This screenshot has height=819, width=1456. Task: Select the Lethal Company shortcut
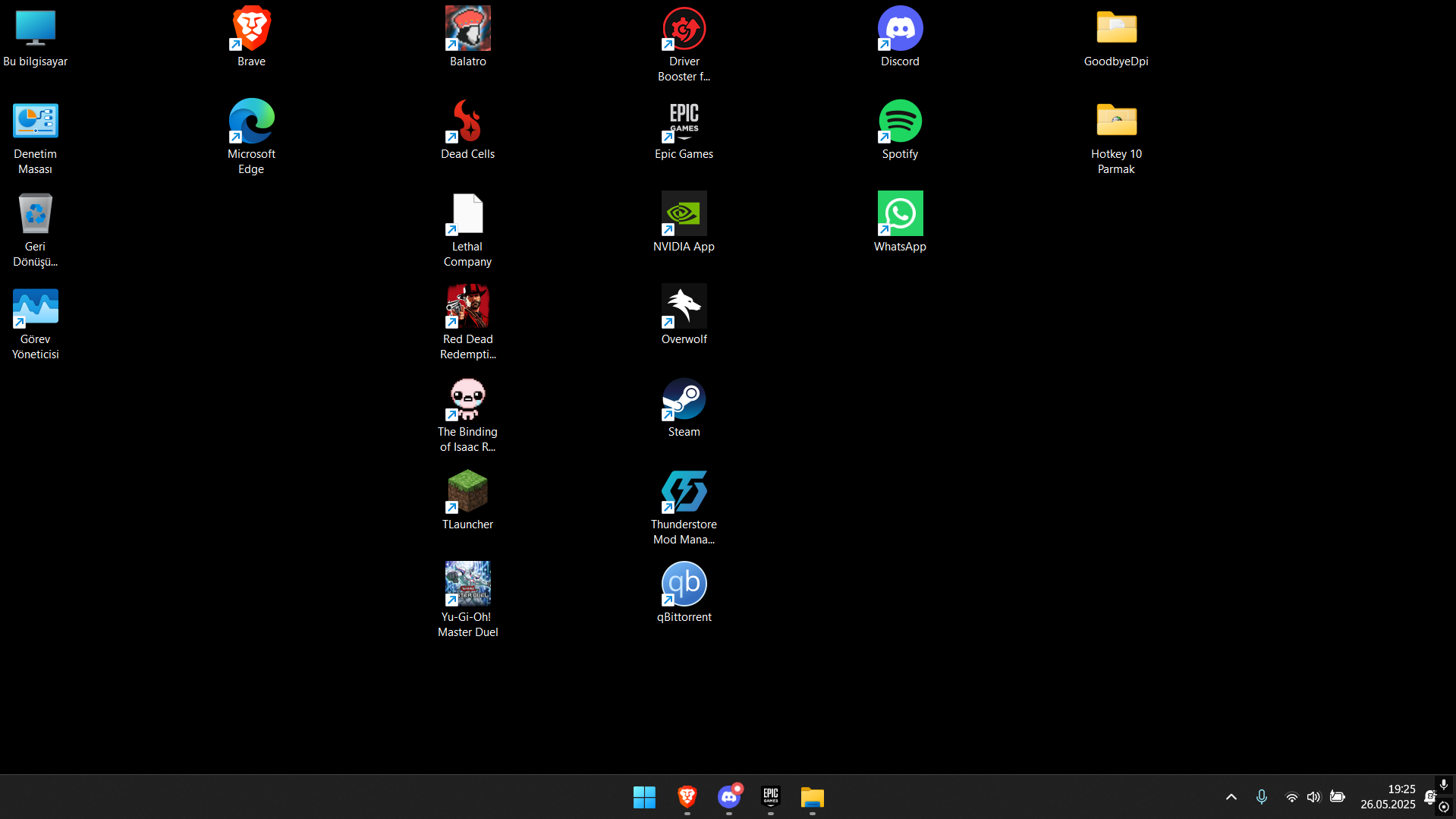(x=467, y=231)
